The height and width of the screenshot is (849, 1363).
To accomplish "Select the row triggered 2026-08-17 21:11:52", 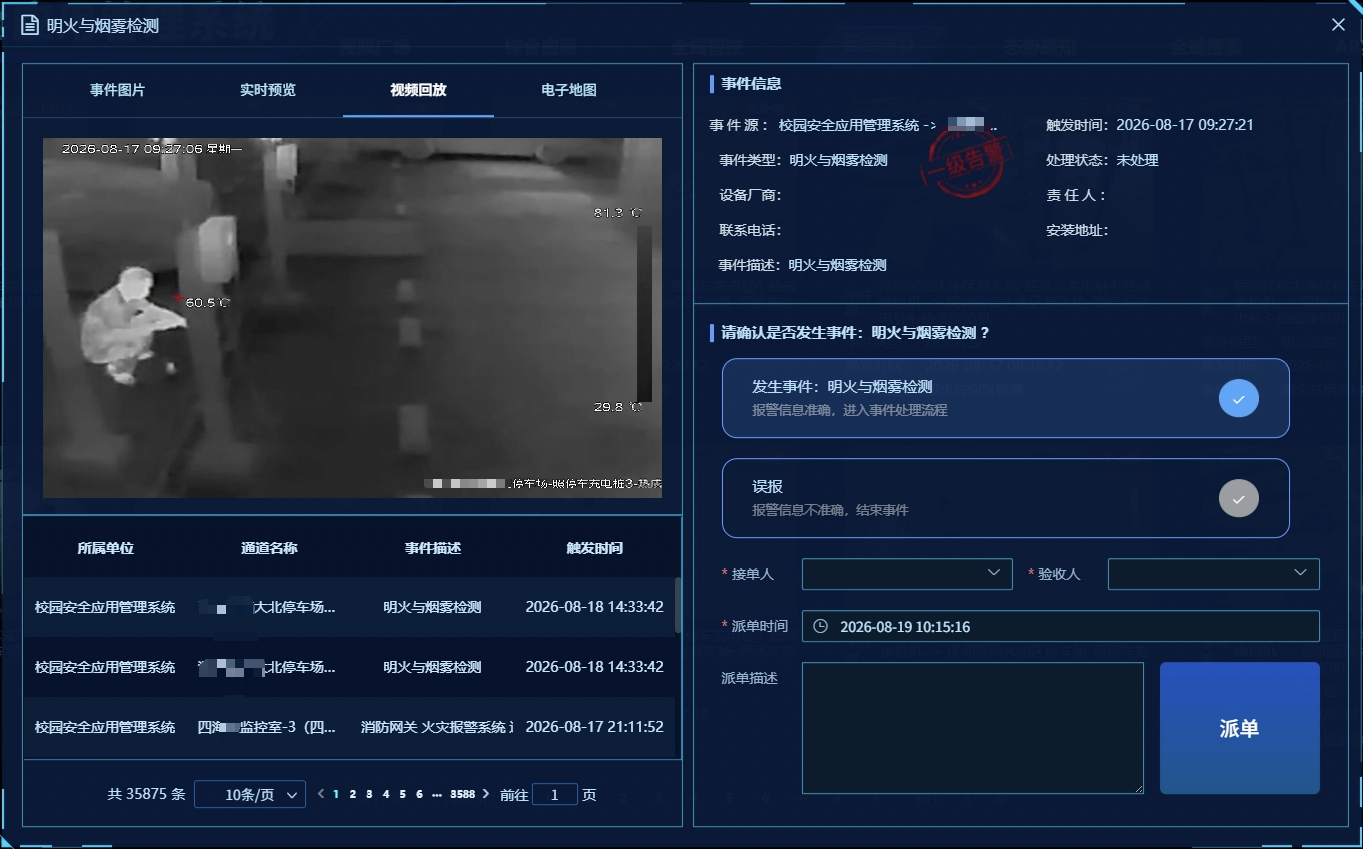I will click(x=349, y=727).
